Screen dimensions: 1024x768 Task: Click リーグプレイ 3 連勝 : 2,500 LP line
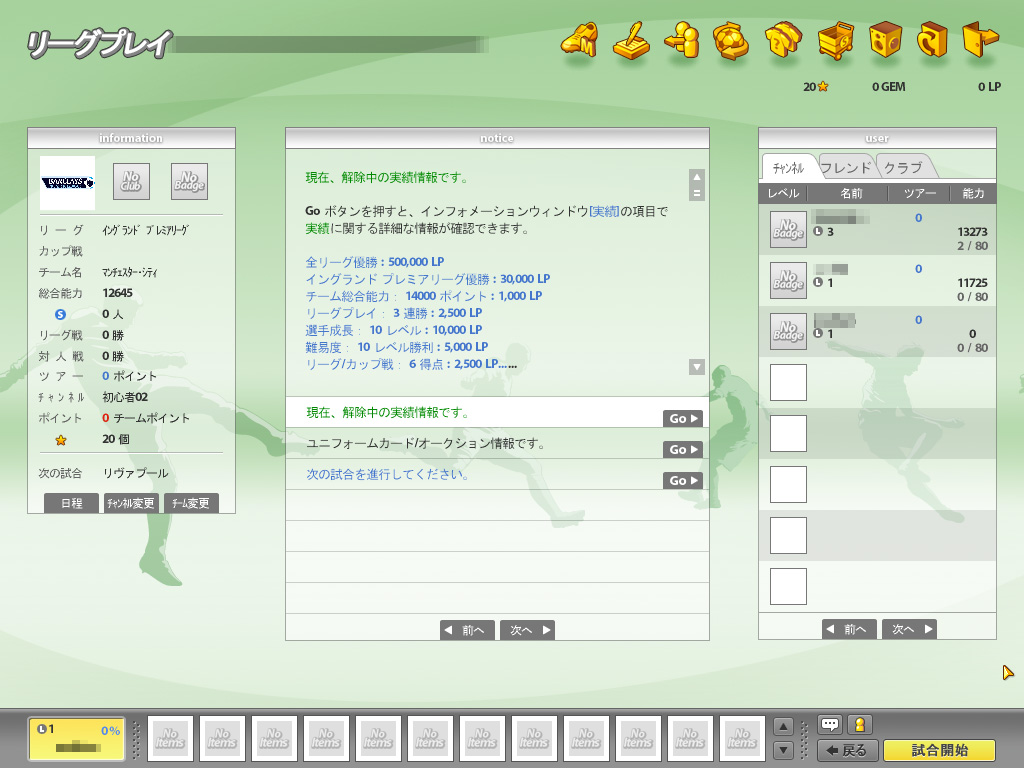(x=394, y=313)
